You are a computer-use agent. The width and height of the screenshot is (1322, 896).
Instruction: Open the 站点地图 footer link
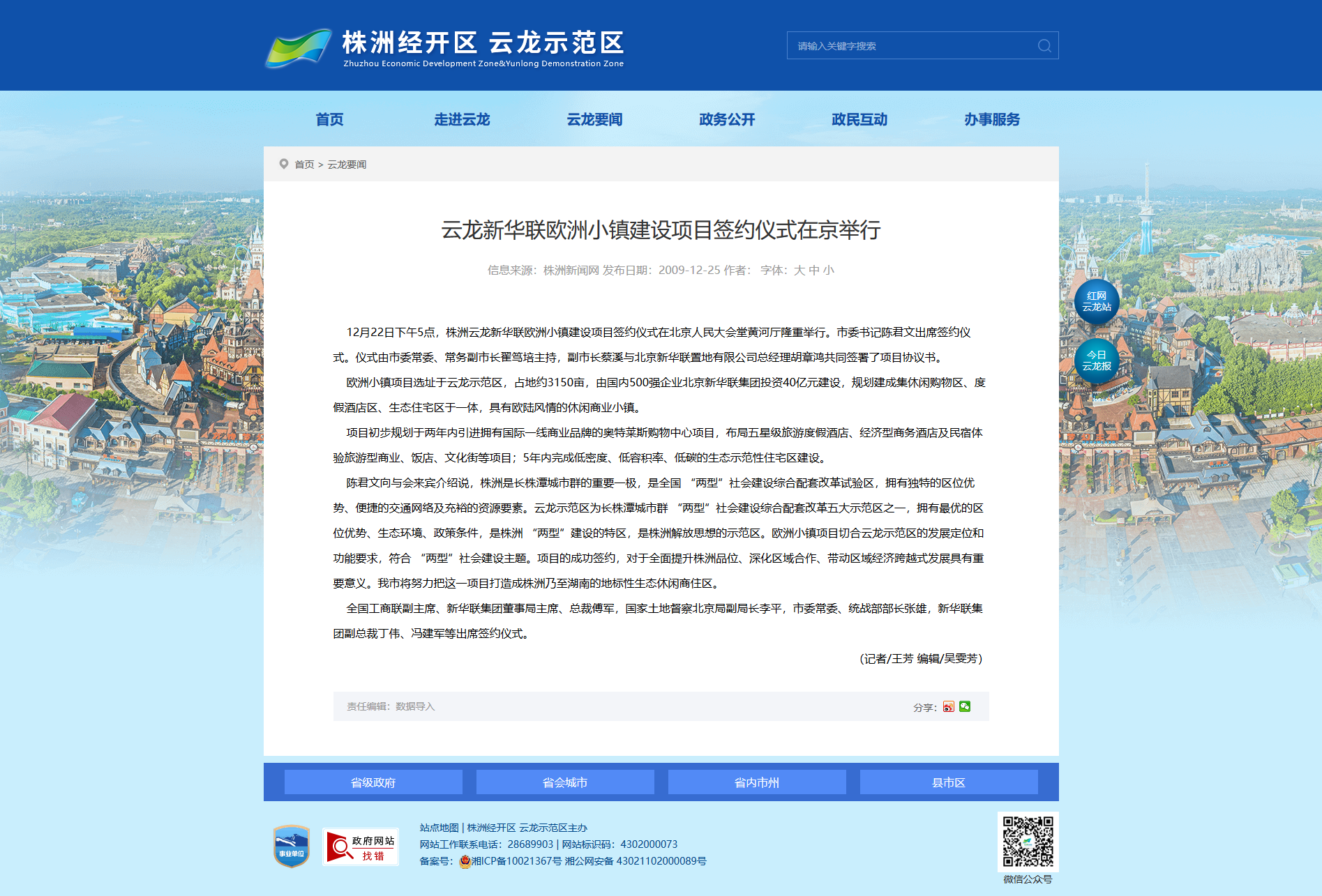pyautogui.click(x=439, y=828)
